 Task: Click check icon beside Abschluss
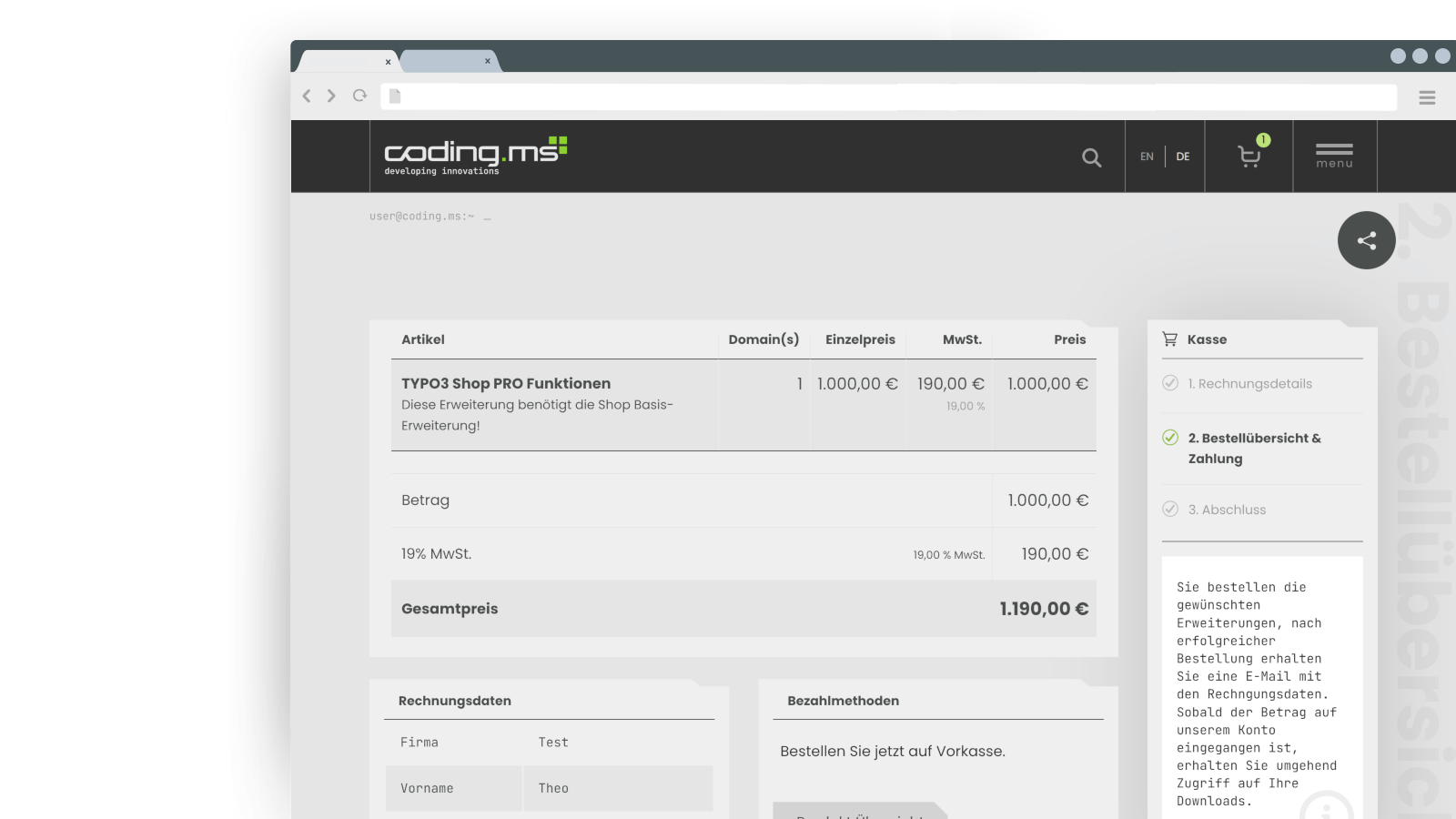click(1170, 509)
